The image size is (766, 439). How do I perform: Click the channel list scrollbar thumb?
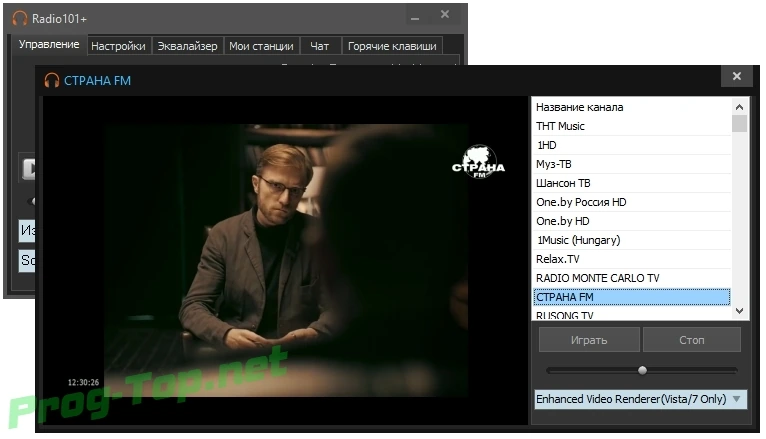pos(739,124)
